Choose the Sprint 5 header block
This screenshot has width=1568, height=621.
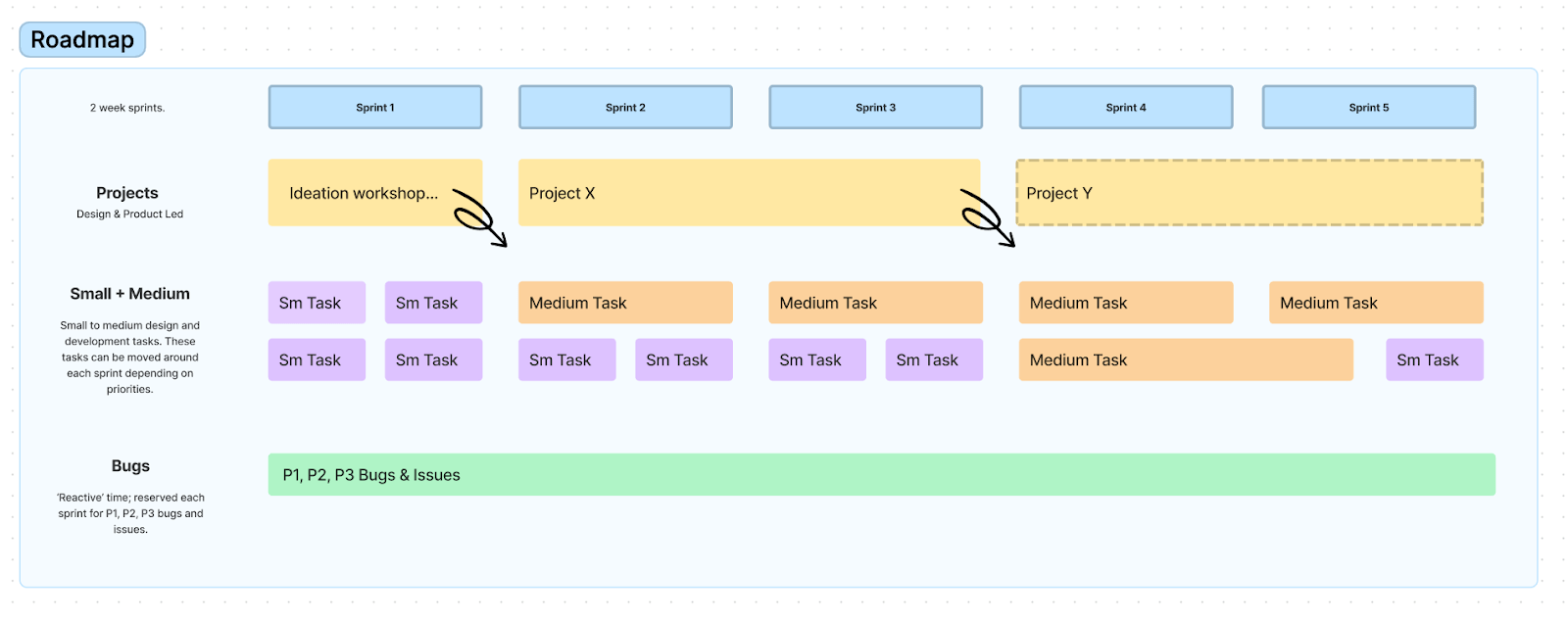pos(1369,108)
